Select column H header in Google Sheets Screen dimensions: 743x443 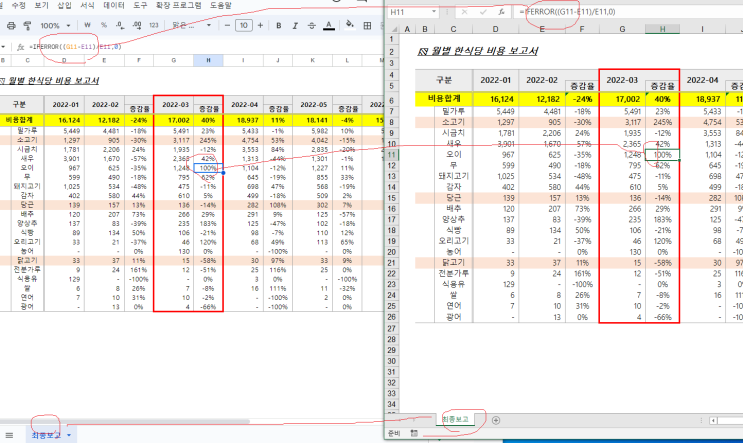[x=208, y=60]
